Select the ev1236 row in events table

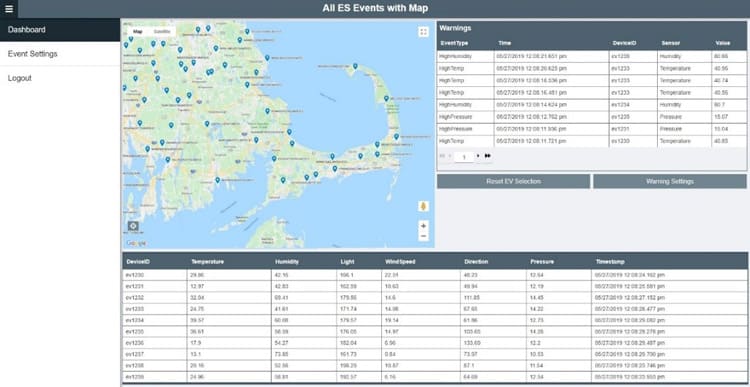pyautogui.click(x=435, y=343)
